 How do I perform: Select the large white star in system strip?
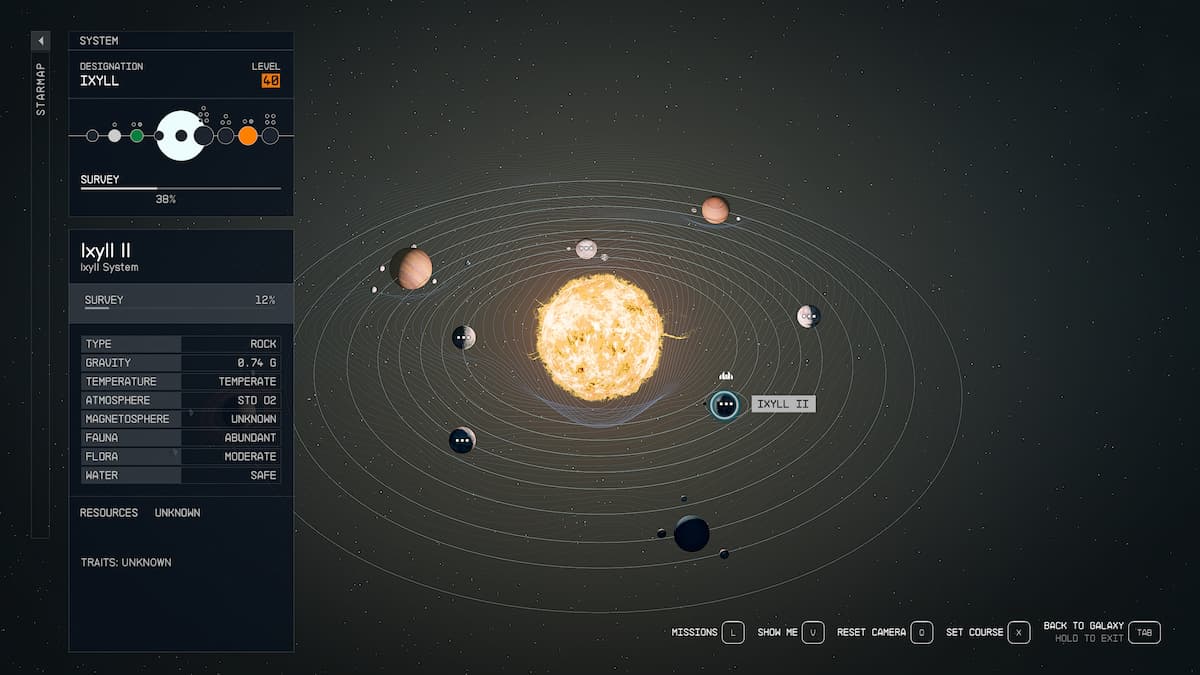click(180, 135)
